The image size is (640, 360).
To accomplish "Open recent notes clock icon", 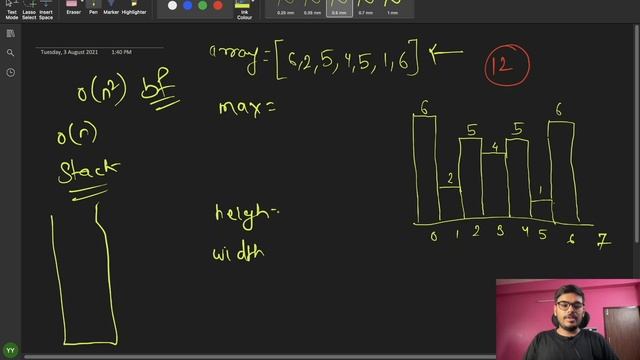I will tap(11, 73).
